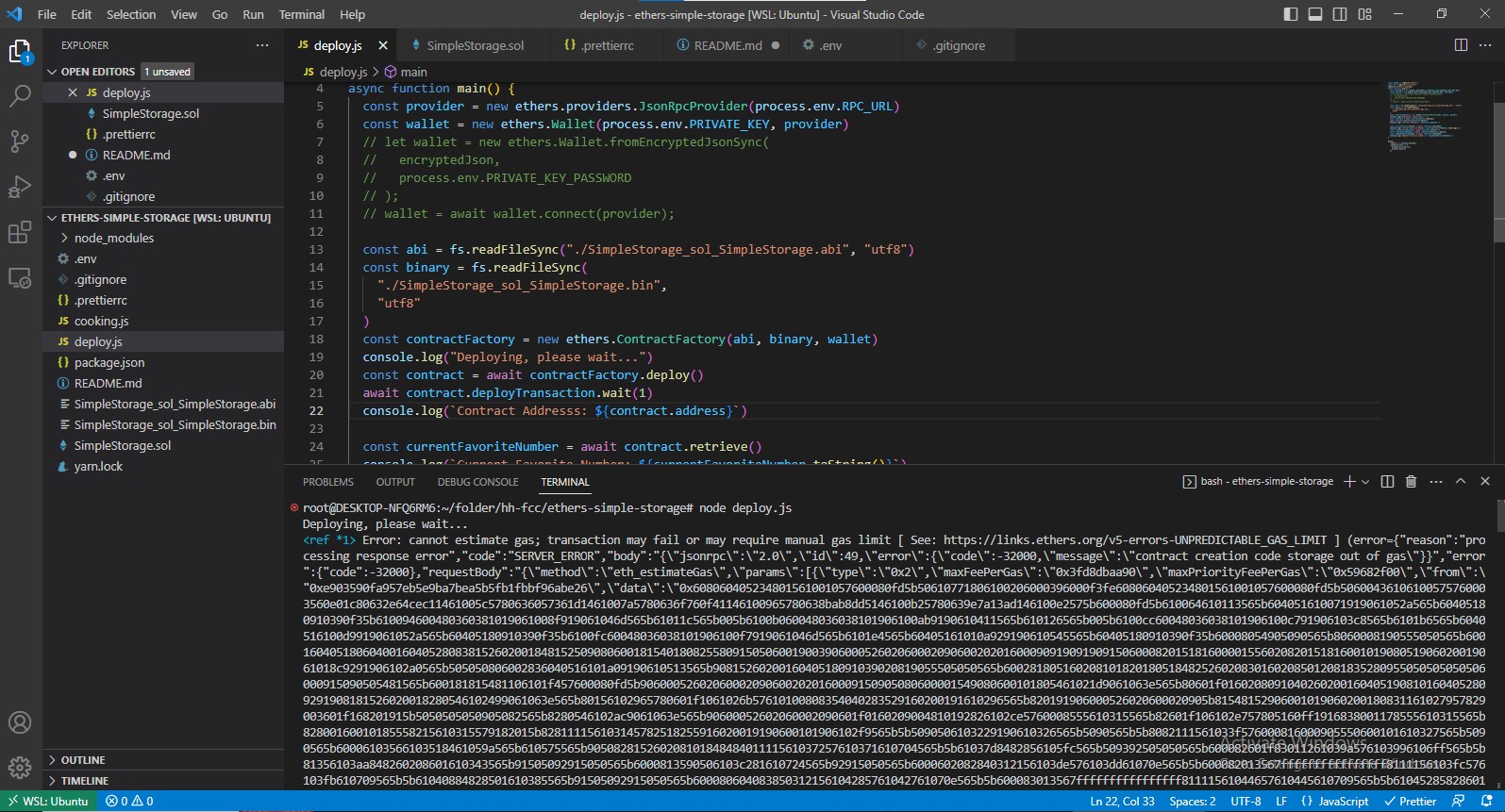
Task: Toggle the secondary side bar visibility
Action: click(x=1340, y=14)
